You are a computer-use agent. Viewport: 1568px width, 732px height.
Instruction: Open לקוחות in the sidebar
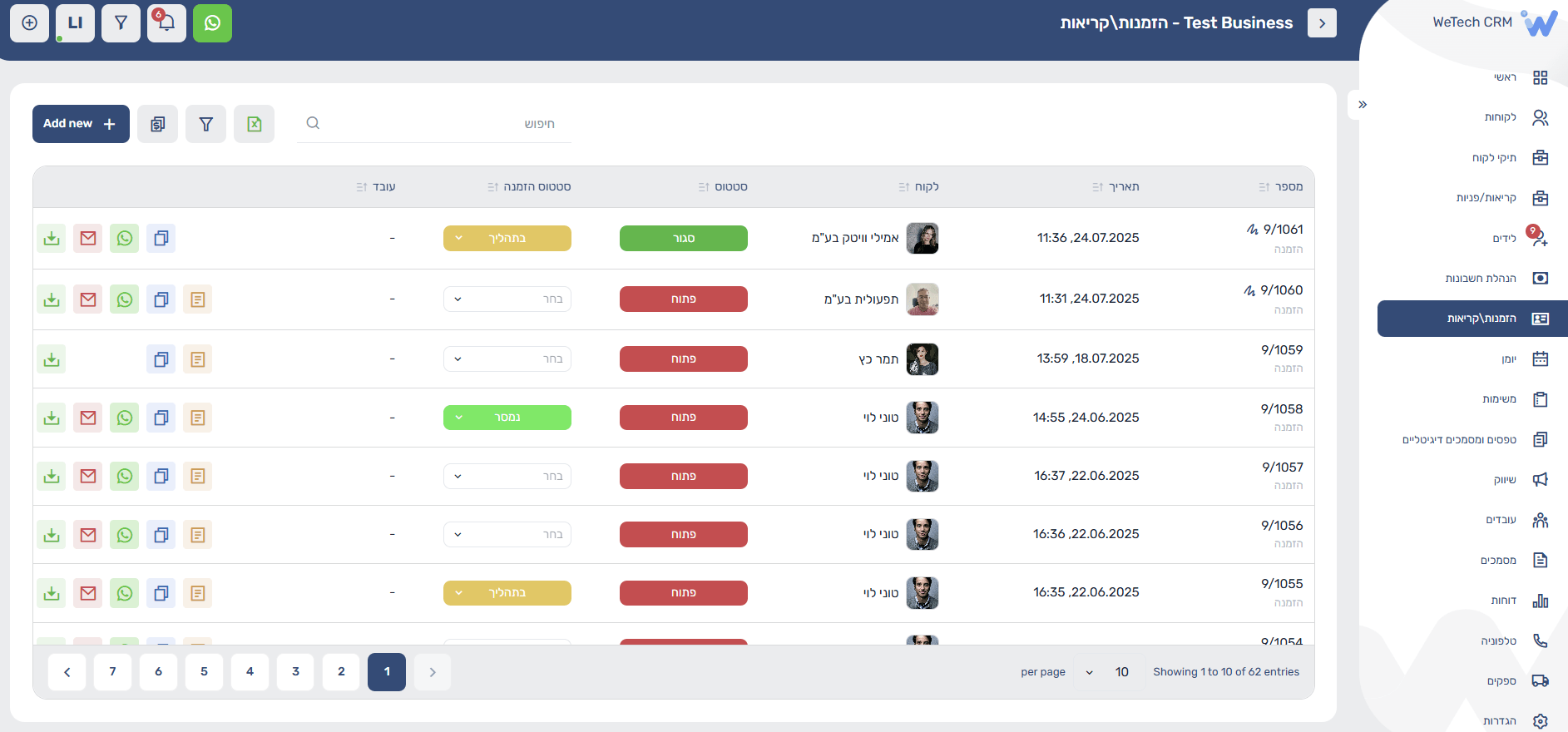pos(1501,117)
